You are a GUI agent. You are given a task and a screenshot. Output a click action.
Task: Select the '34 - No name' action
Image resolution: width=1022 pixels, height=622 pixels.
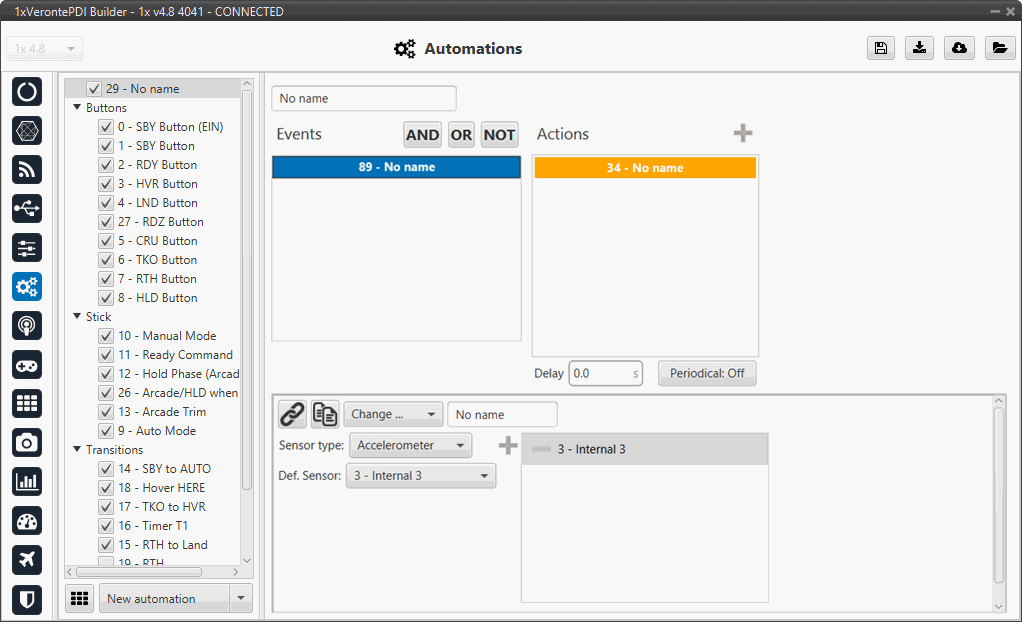pyautogui.click(x=645, y=168)
